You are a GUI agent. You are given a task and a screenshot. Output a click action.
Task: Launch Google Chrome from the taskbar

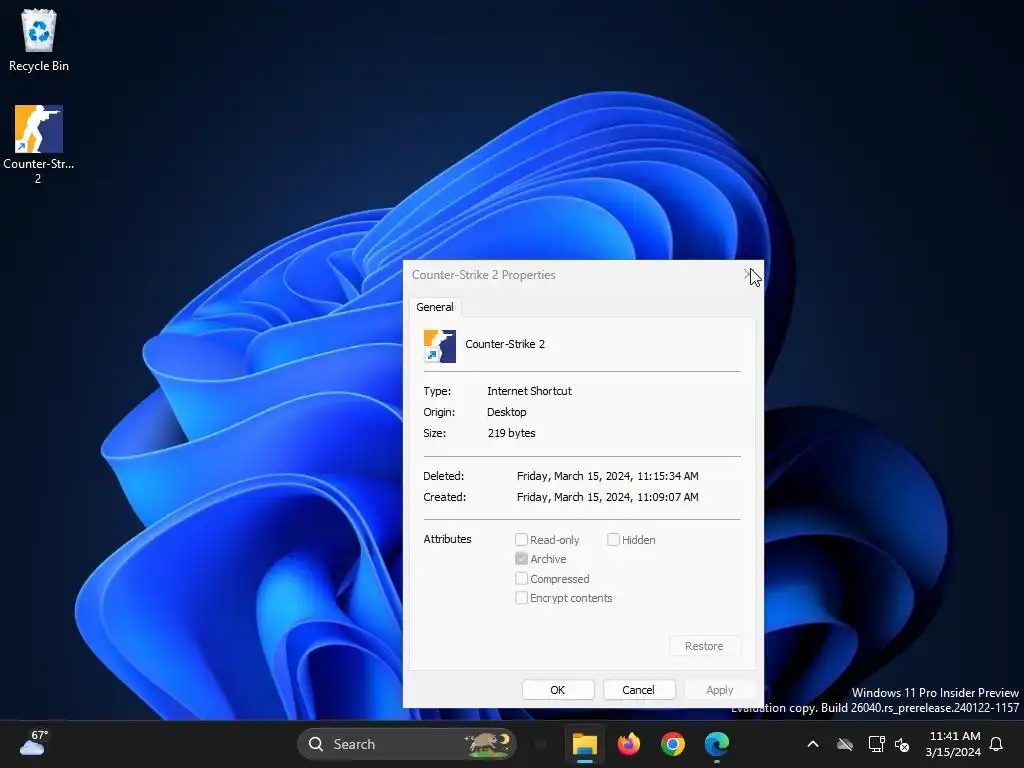pyautogui.click(x=672, y=744)
